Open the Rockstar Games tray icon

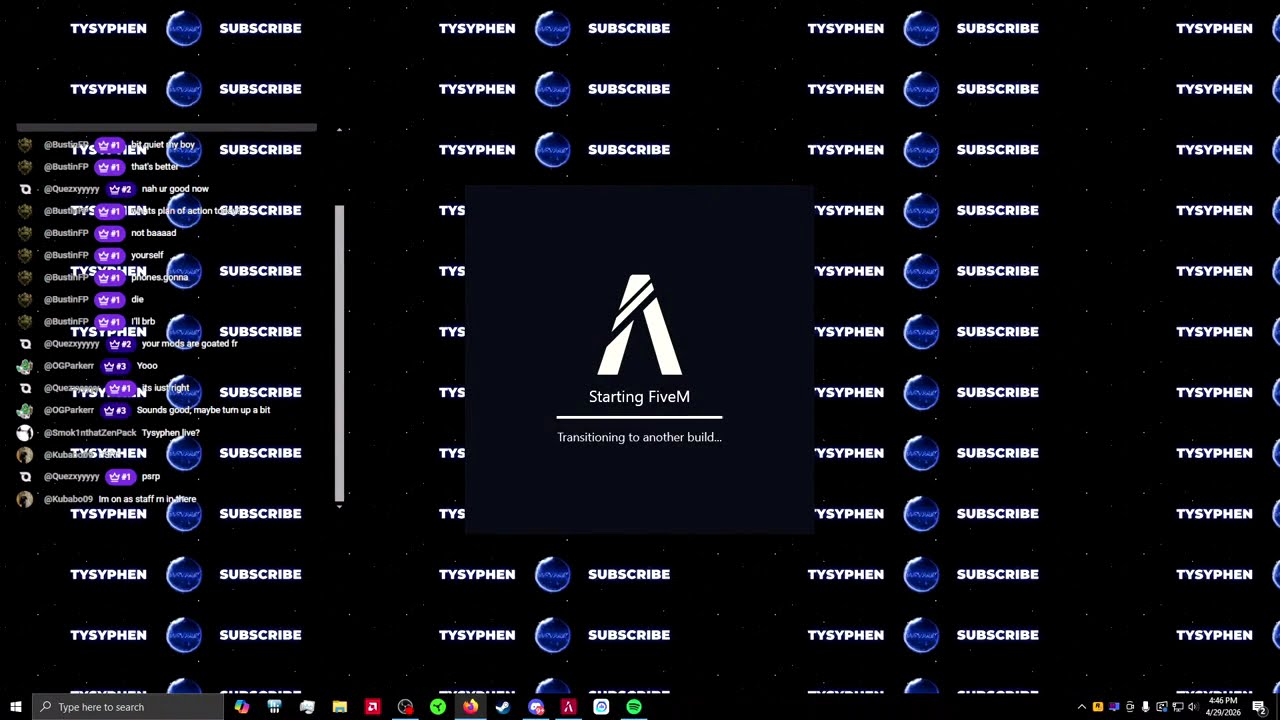(x=1098, y=707)
